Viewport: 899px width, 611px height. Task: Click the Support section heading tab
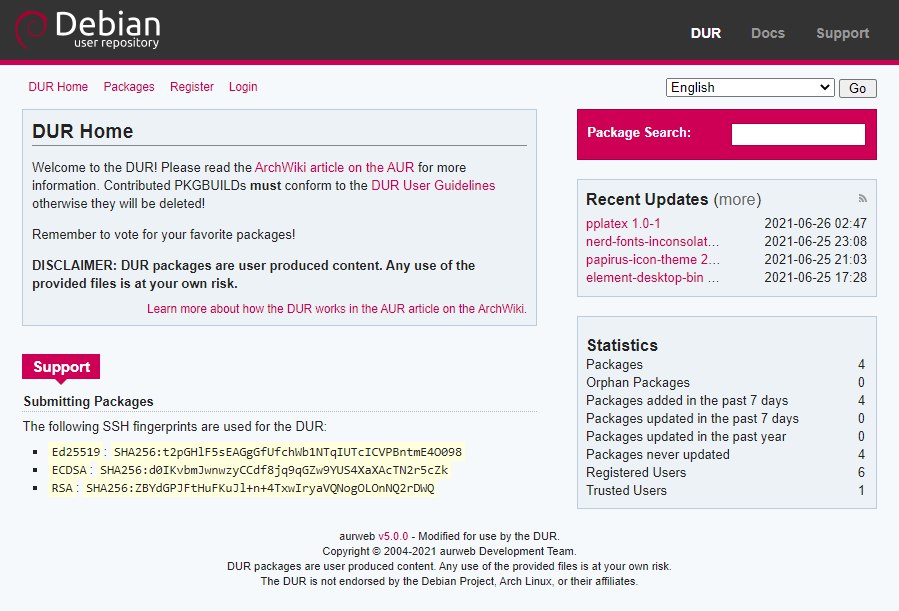point(61,367)
